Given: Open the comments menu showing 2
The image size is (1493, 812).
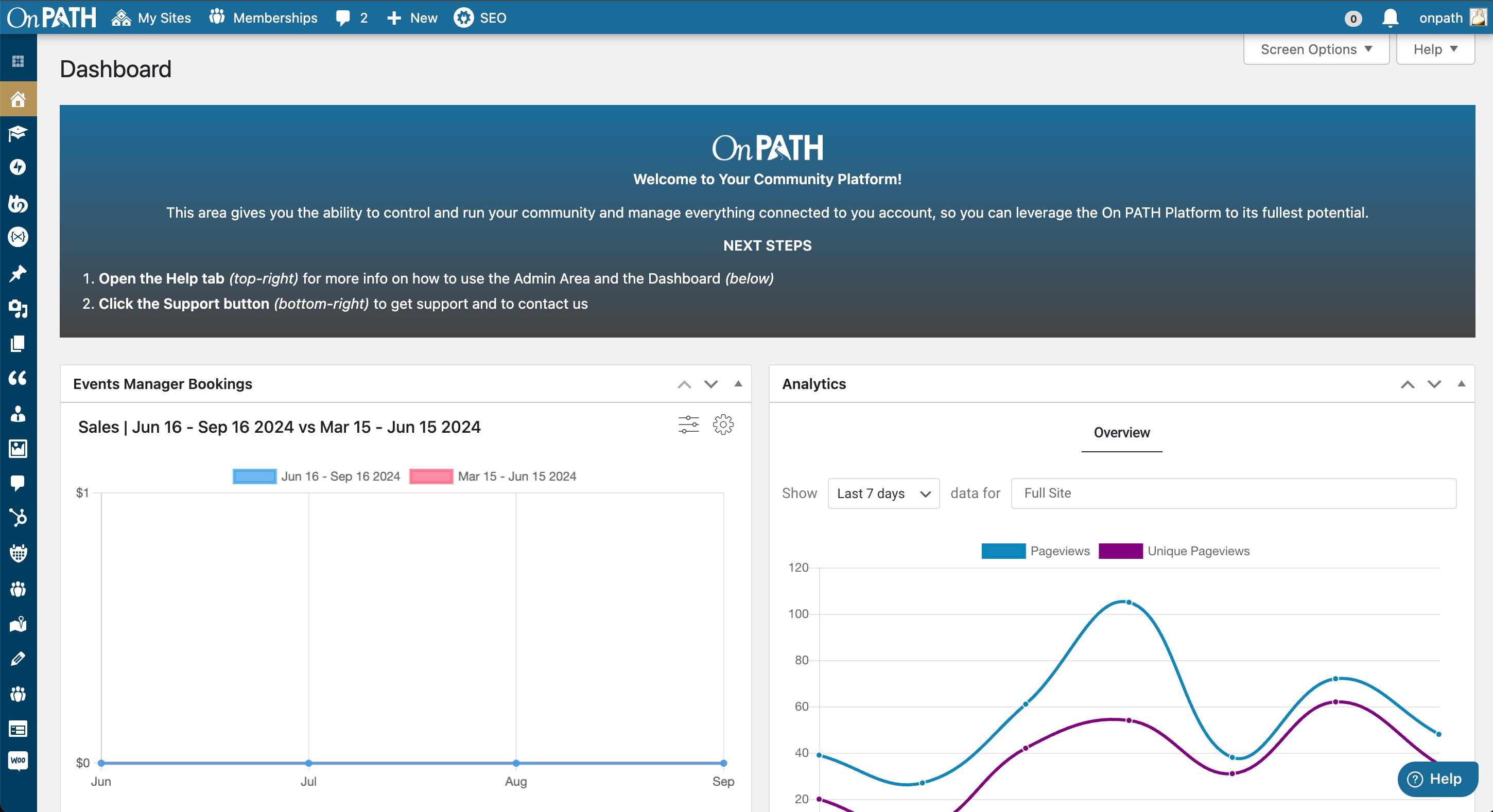Looking at the screenshot, I should coord(351,18).
